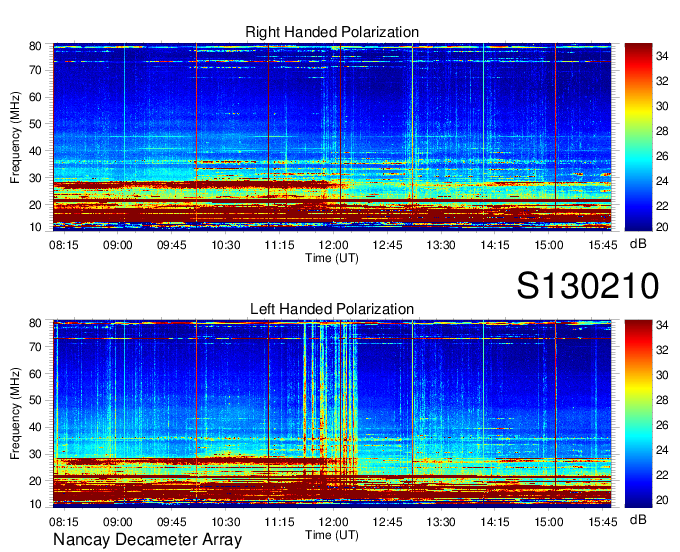Screen dimensions: 680x552
Task: Click the 12:00 time tick of Right Handed plot
Action: [x=333, y=245]
